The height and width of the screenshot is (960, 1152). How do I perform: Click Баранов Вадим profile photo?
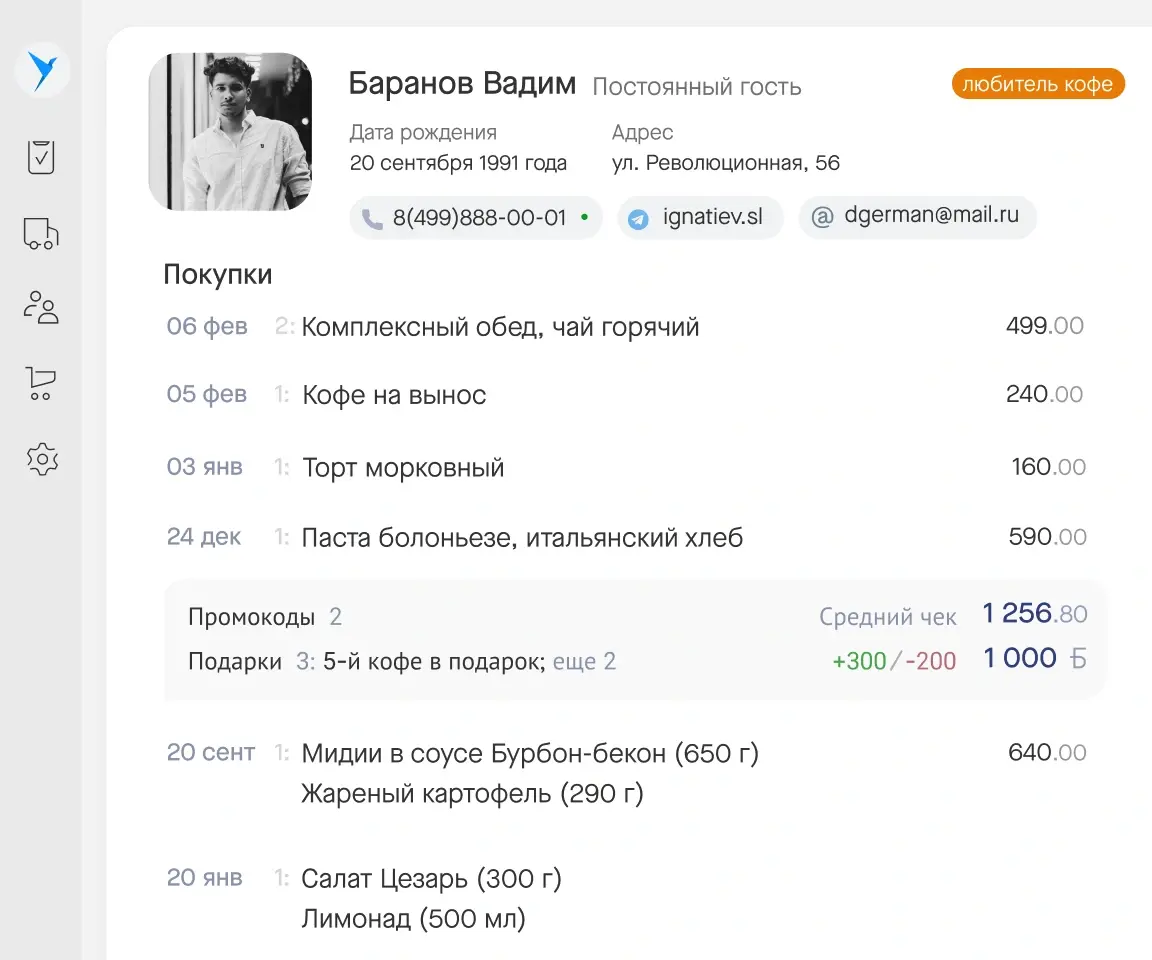(230, 132)
